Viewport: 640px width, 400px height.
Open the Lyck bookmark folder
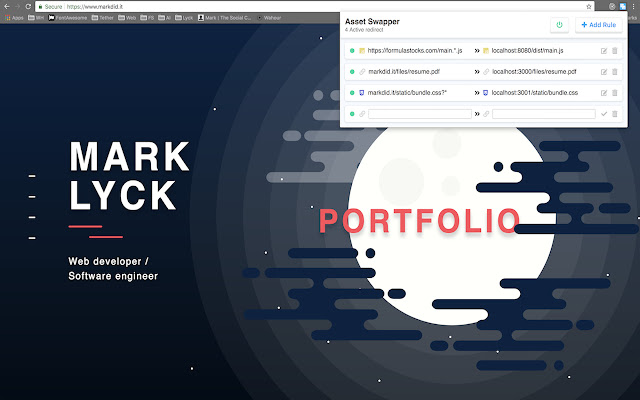tap(184, 18)
